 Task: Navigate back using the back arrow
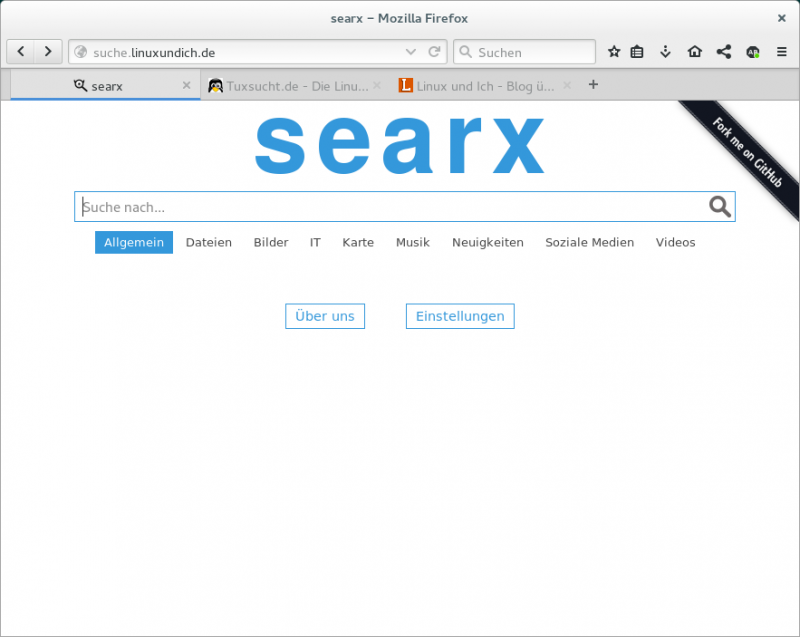[x=20, y=51]
